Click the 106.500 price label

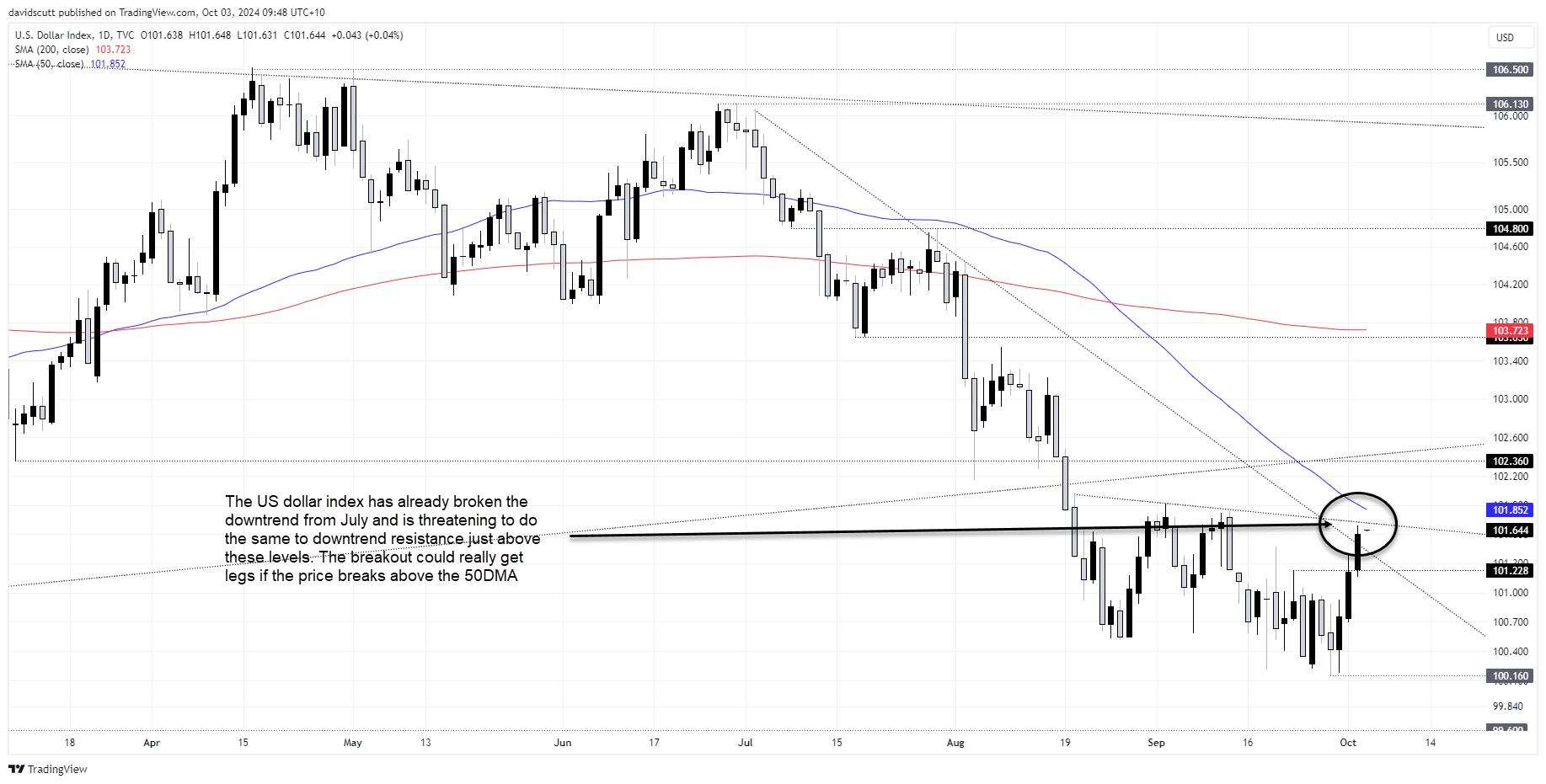pos(1510,70)
